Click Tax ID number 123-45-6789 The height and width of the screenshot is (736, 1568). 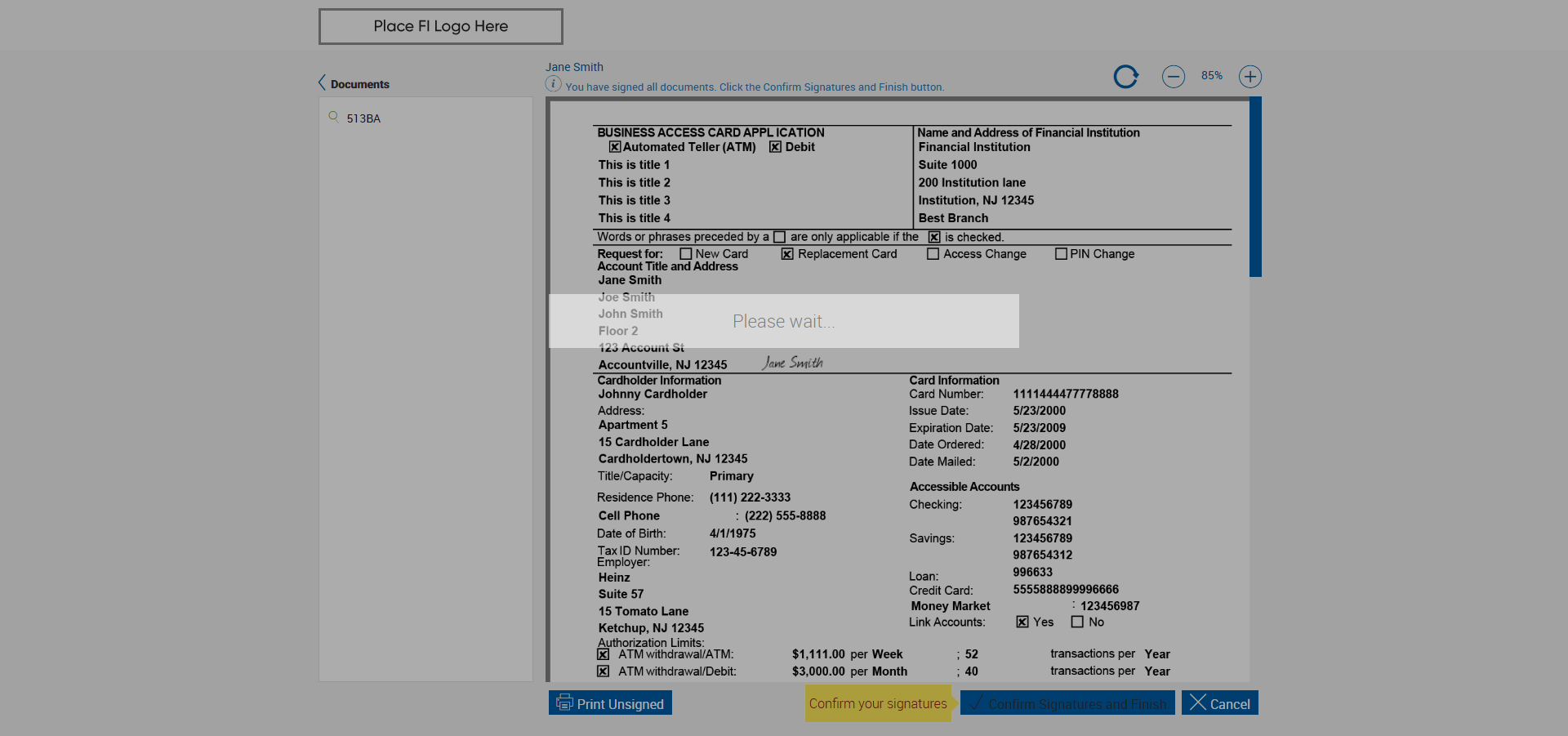(743, 552)
